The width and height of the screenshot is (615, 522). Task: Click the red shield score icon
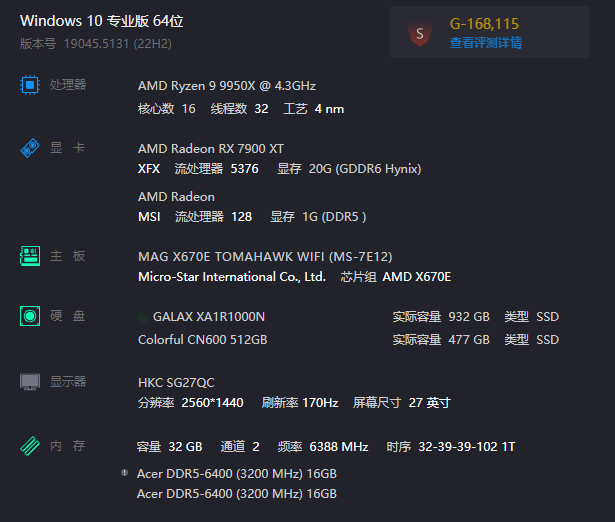pyautogui.click(x=419, y=34)
